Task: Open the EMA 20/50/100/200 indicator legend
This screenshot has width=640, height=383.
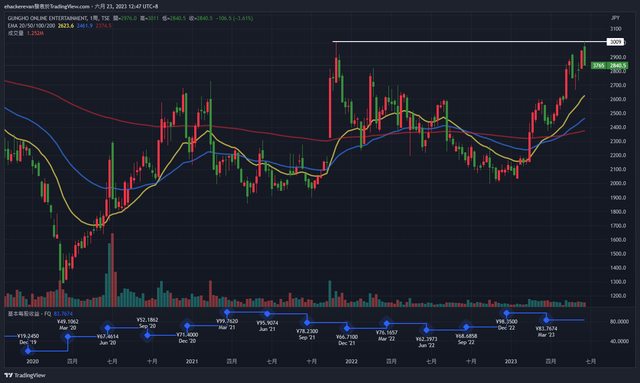Action: (31, 26)
